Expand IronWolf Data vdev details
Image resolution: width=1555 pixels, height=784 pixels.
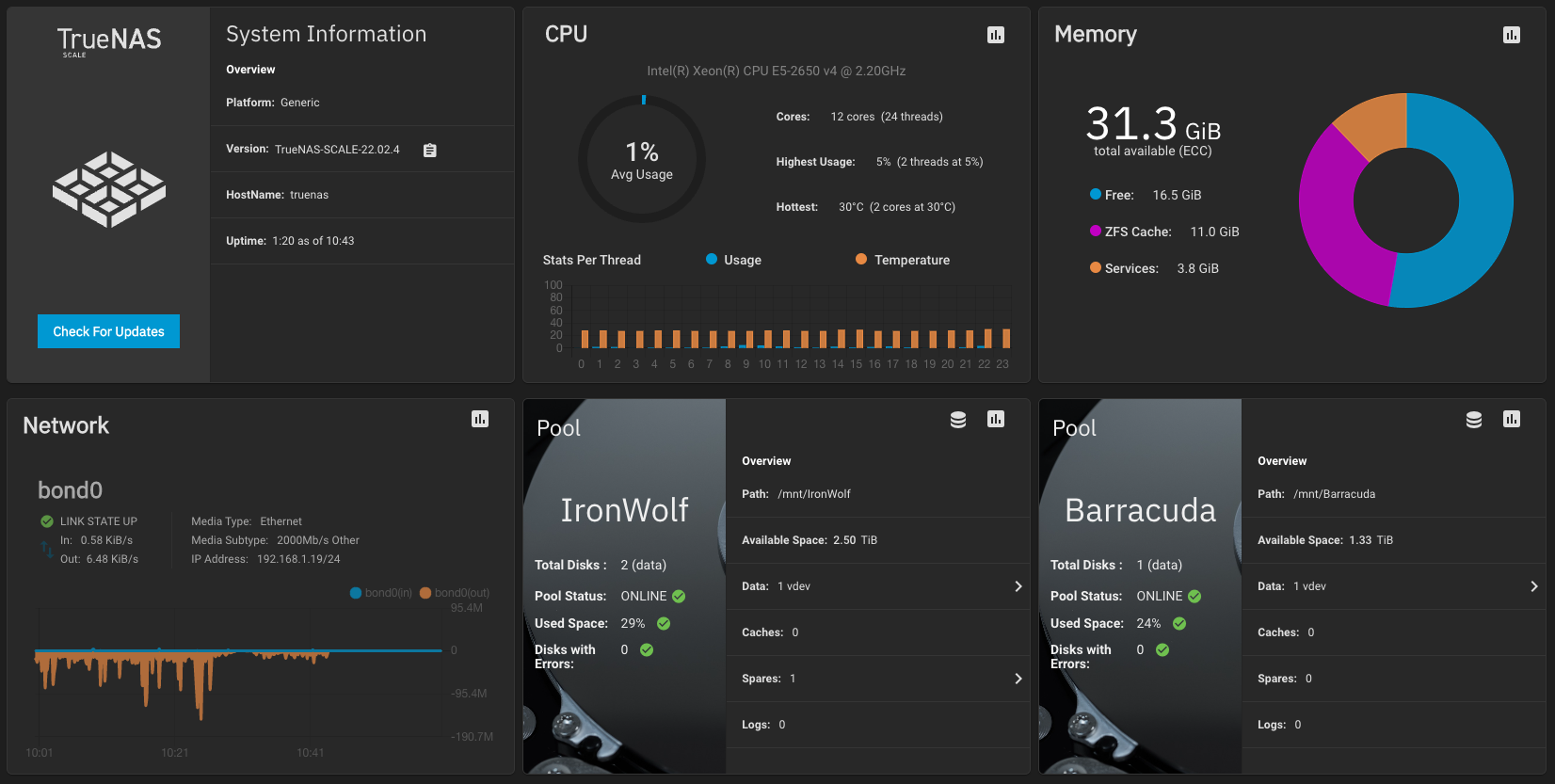pos(1018,586)
